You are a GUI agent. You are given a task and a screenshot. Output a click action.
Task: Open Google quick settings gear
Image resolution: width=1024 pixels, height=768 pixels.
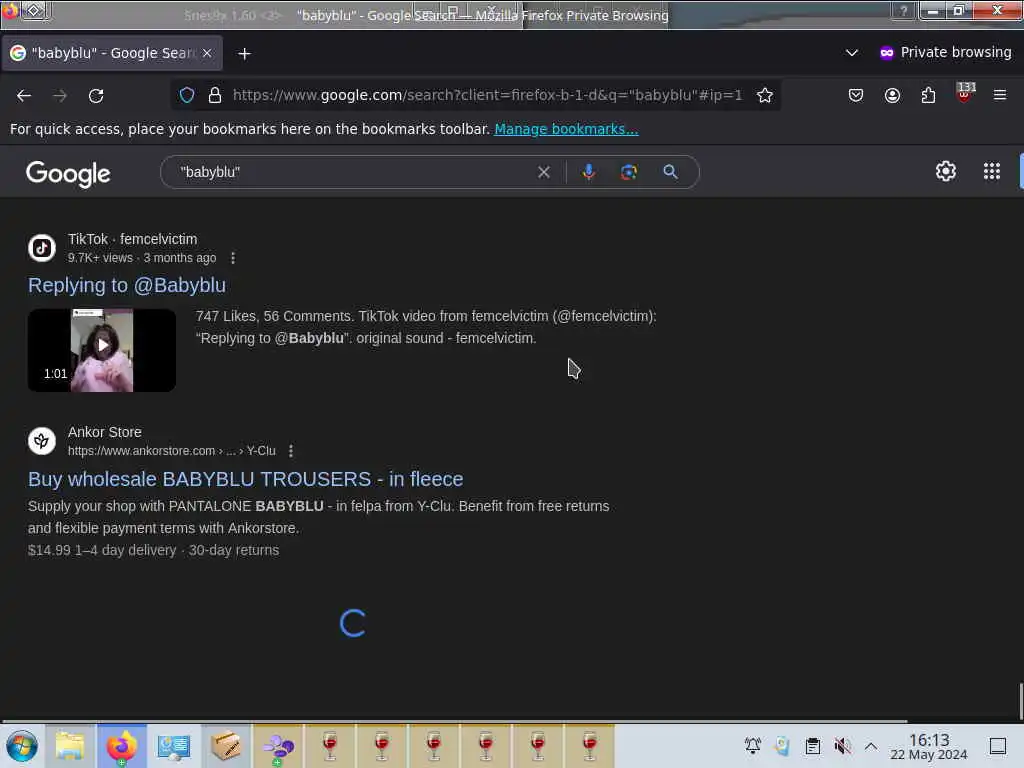pyautogui.click(x=946, y=171)
